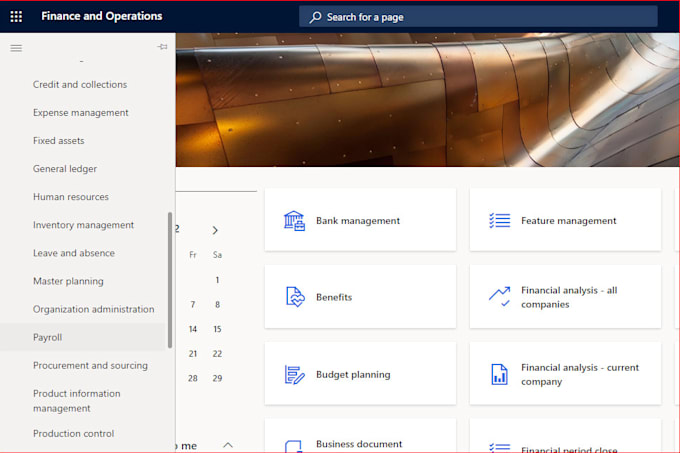
Task: Click the Bank management tile icon
Action: 294,221
